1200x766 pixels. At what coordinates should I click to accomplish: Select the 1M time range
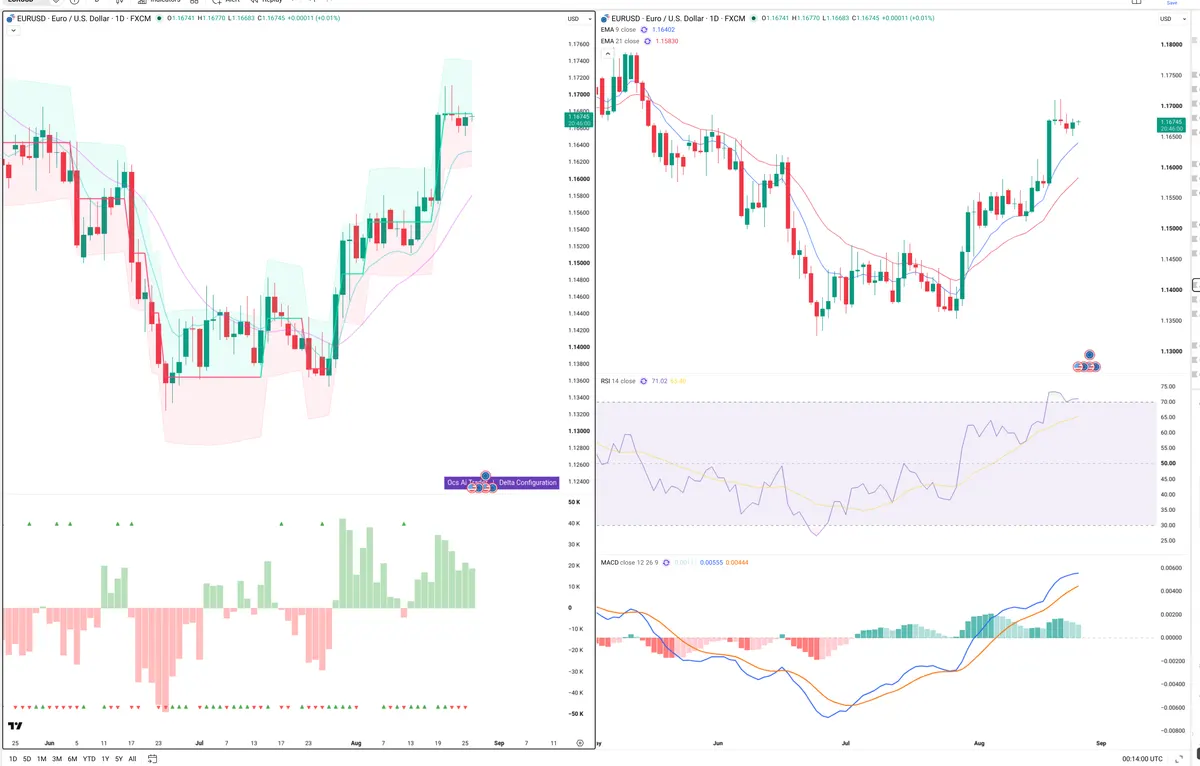pyautogui.click(x=42, y=759)
